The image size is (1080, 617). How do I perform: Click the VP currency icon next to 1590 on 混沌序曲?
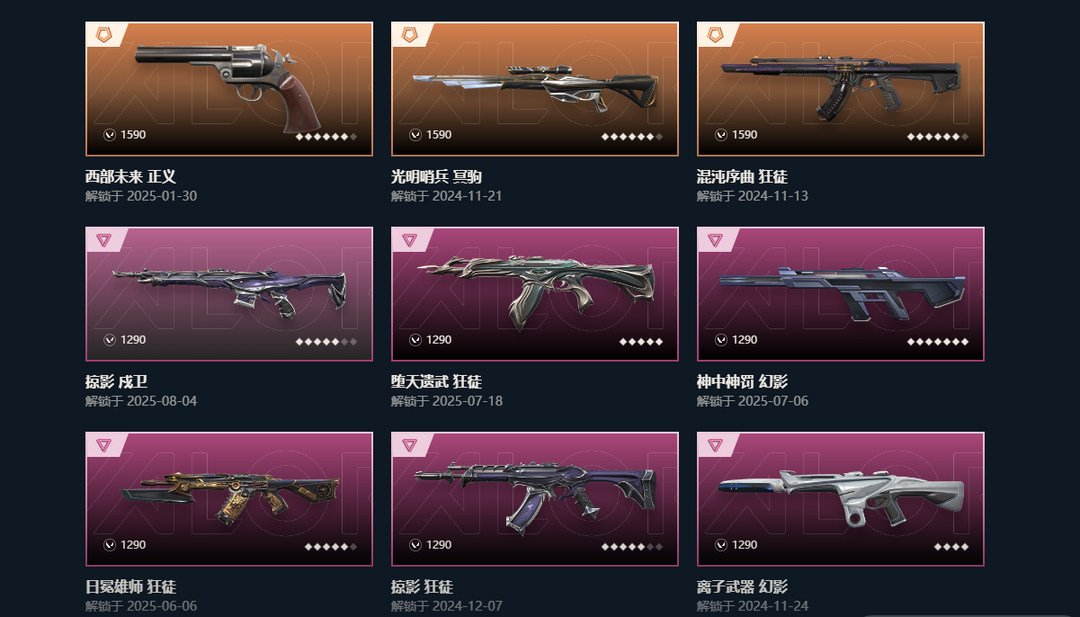[721, 135]
